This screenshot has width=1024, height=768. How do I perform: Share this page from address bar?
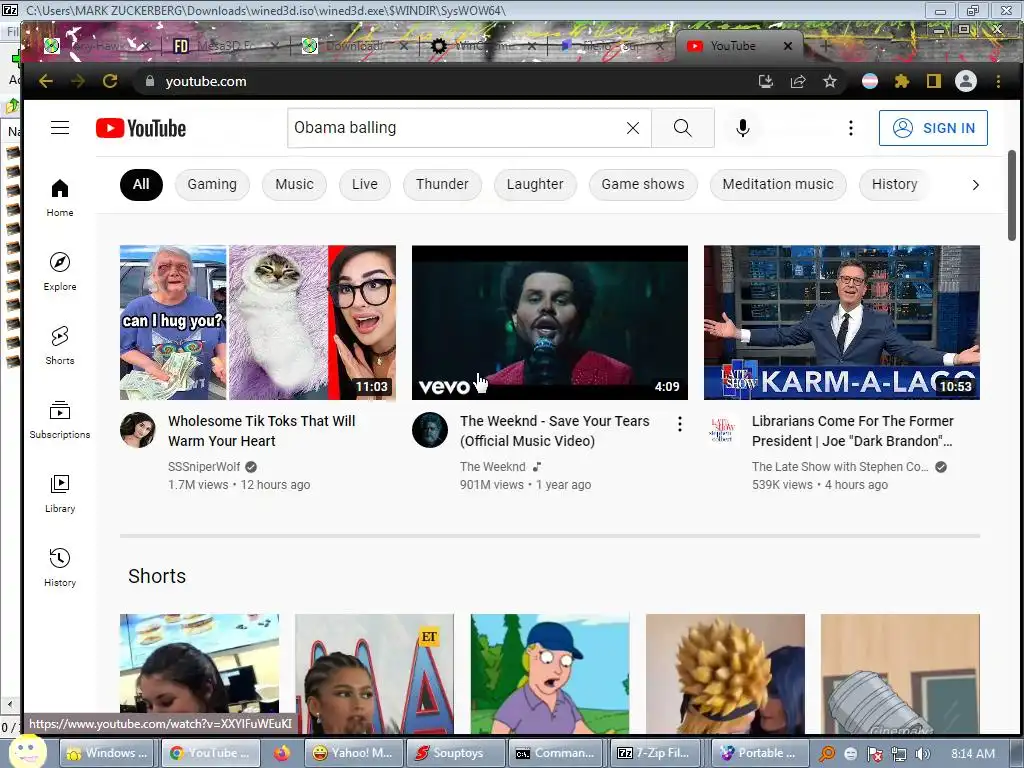pyautogui.click(x=797, y=81)
